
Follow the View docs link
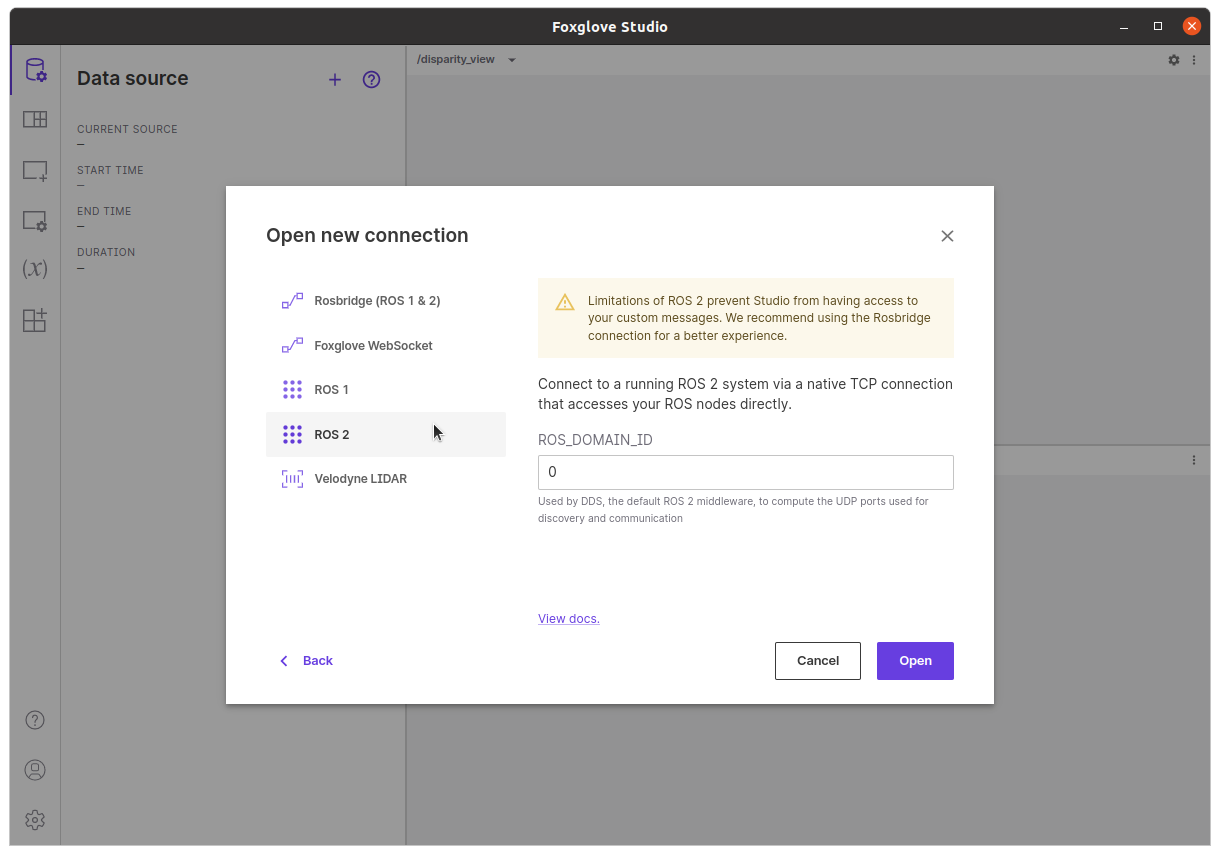[569, 619]
